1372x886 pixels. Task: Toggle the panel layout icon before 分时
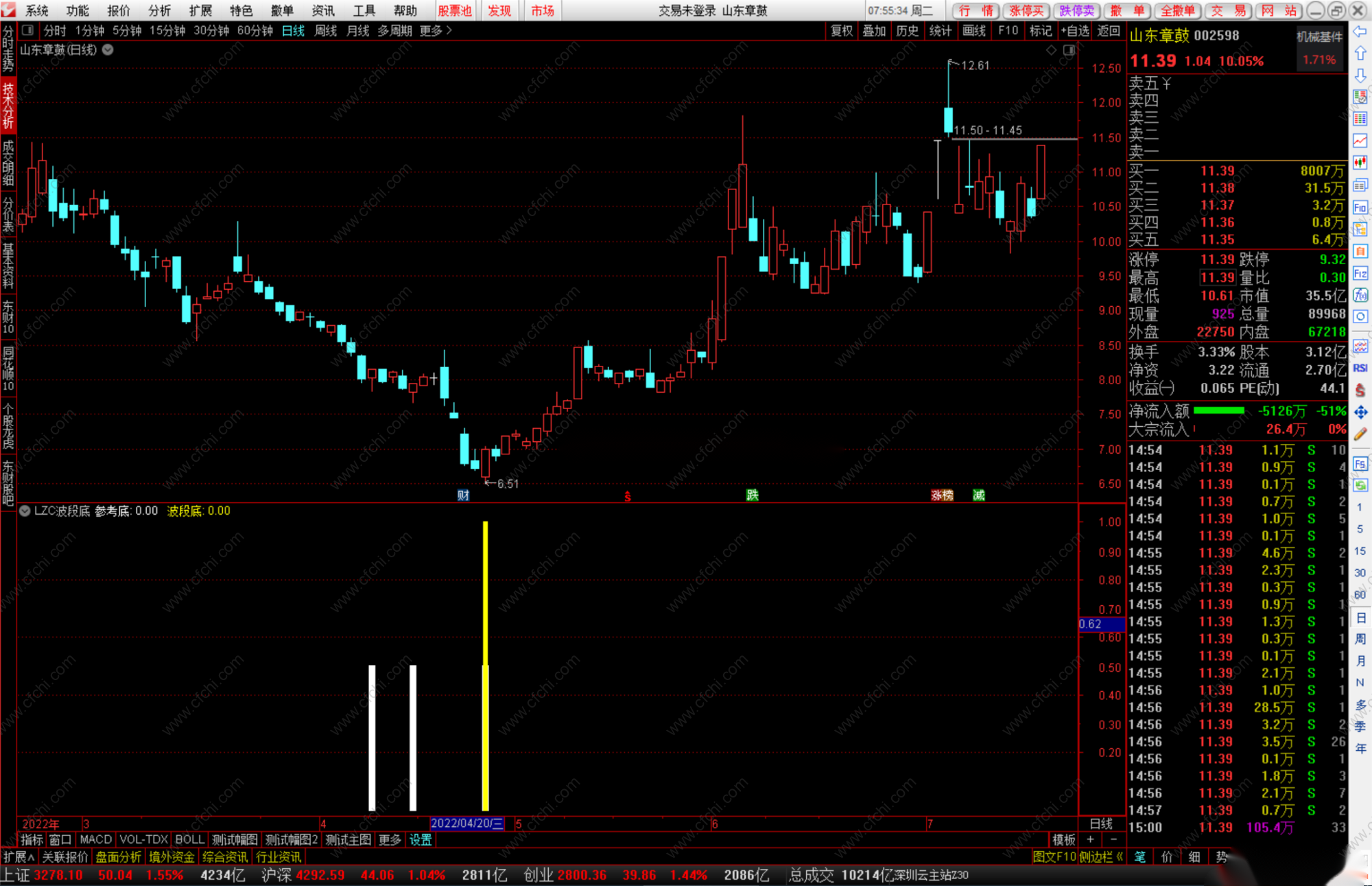27,30
